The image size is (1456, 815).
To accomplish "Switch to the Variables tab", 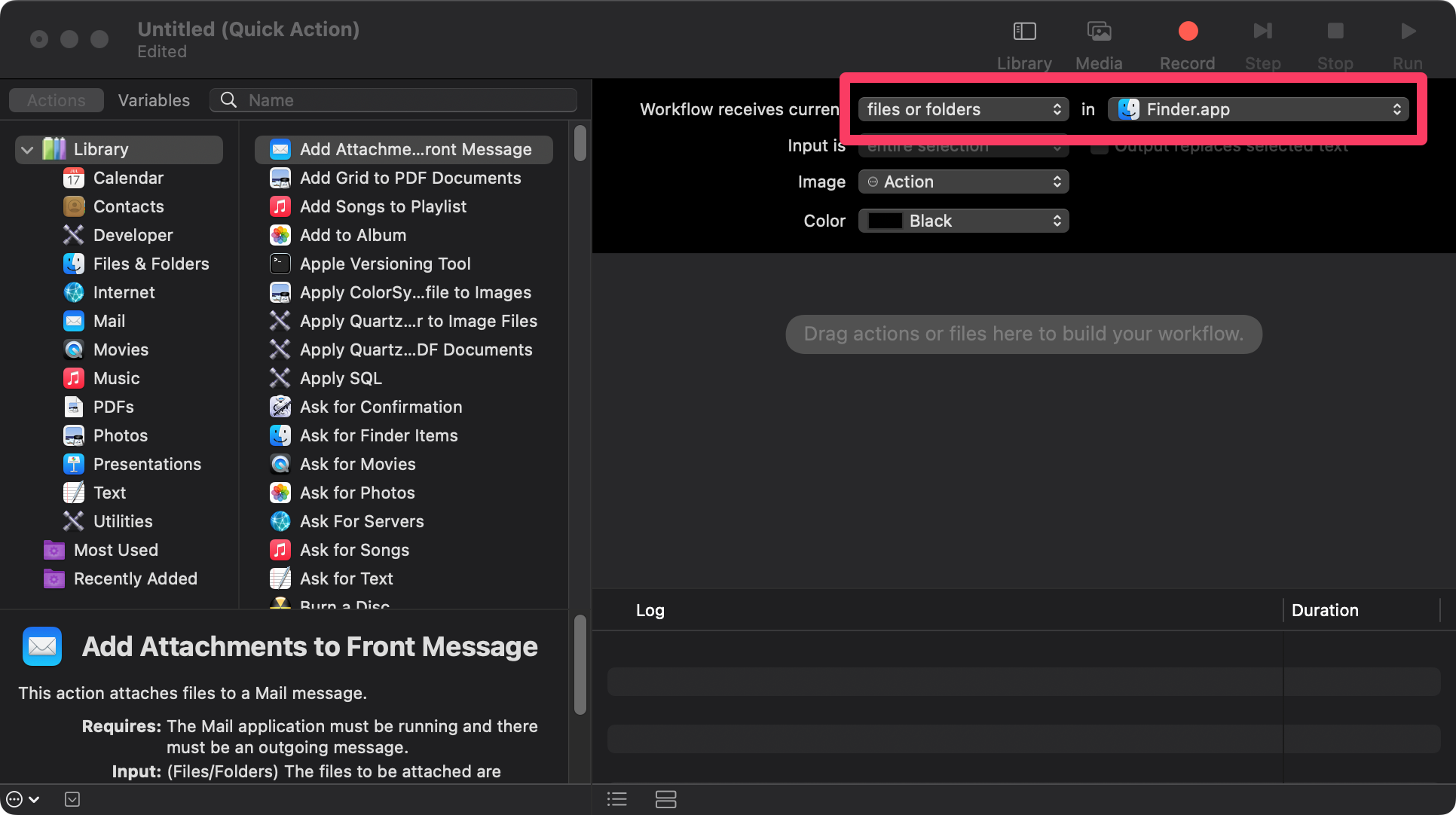I will click(x=153, y=100).
